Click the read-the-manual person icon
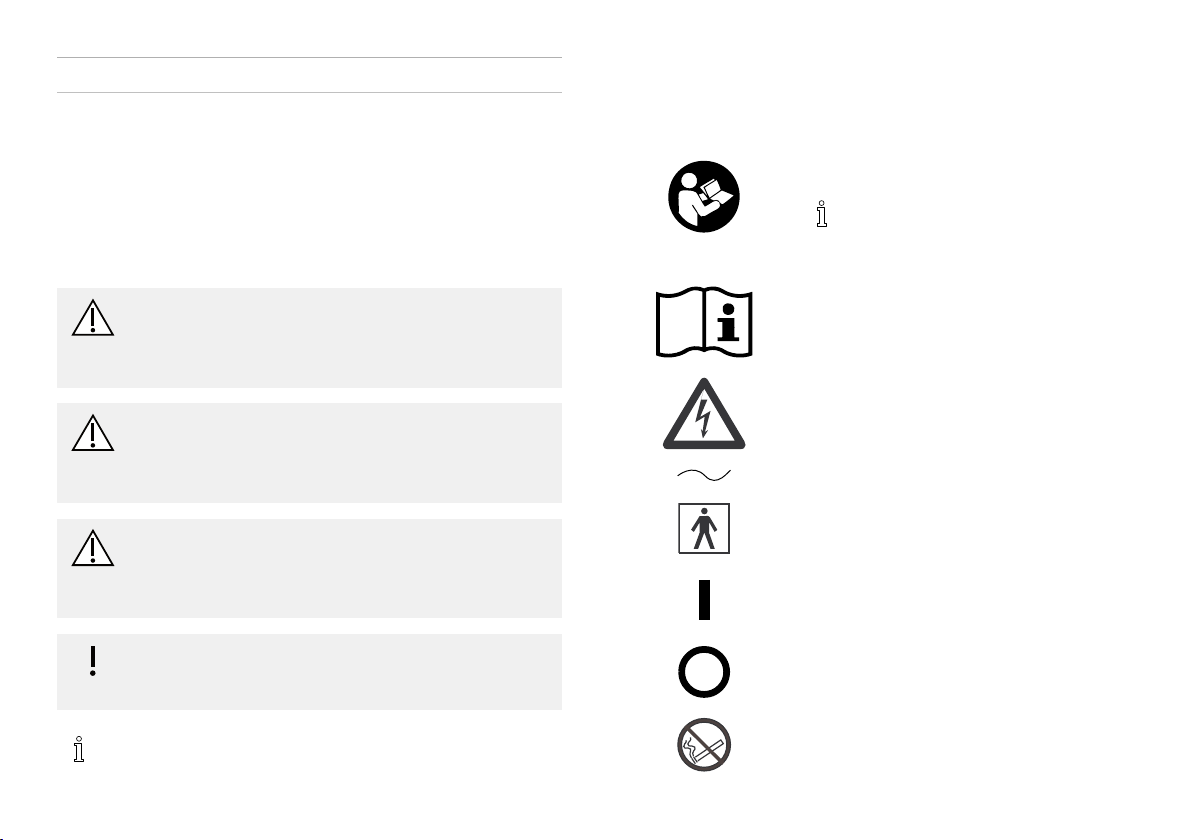 704,197
